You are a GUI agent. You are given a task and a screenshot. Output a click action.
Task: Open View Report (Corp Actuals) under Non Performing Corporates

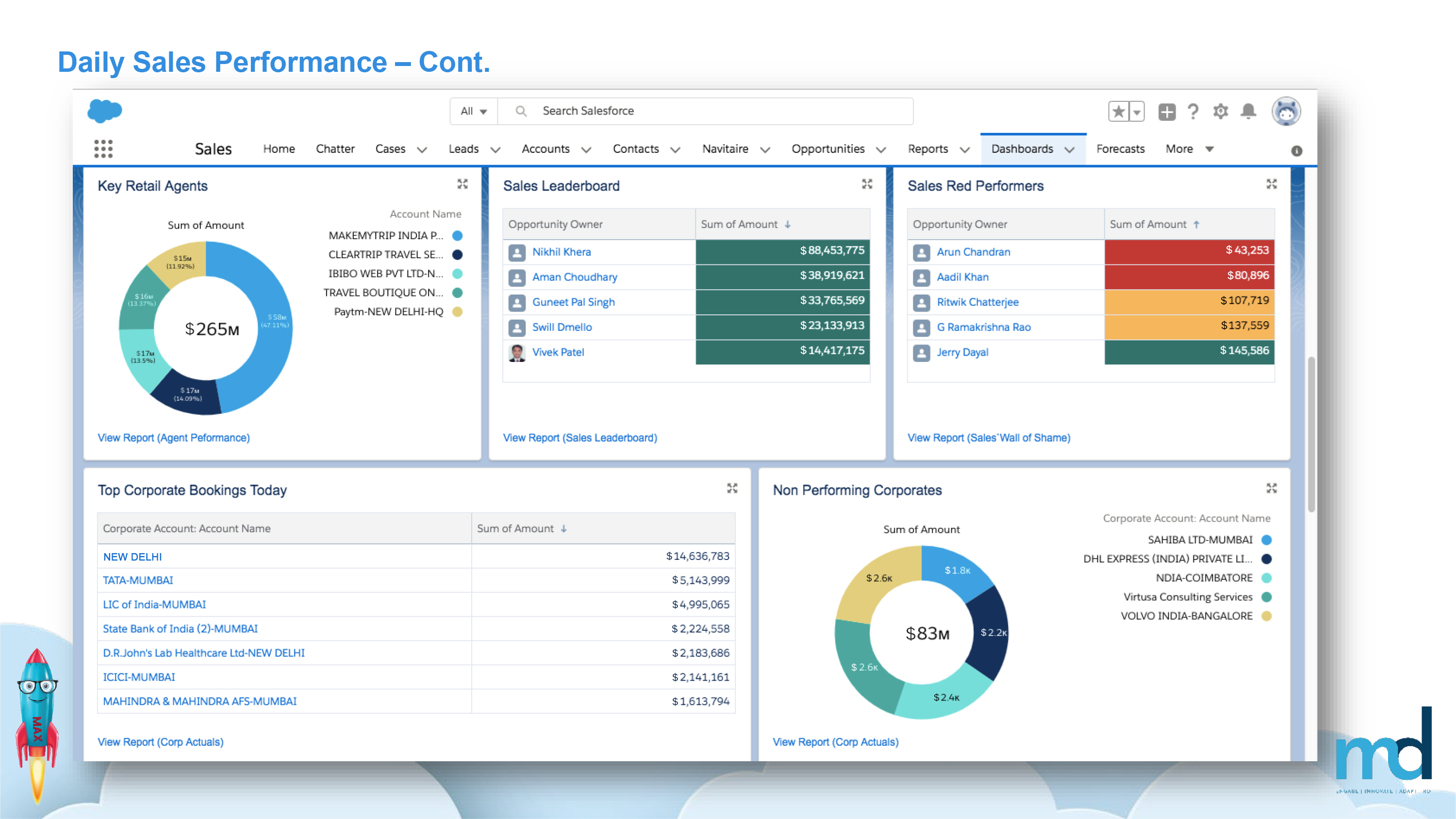(835, 742)
